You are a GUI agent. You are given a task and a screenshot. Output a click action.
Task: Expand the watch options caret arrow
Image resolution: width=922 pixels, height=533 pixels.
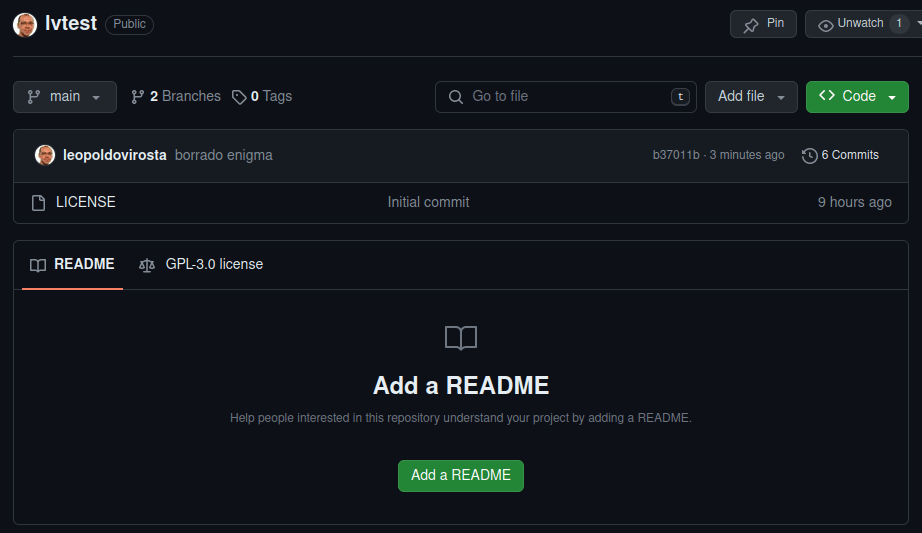click(x=918, y=24)
